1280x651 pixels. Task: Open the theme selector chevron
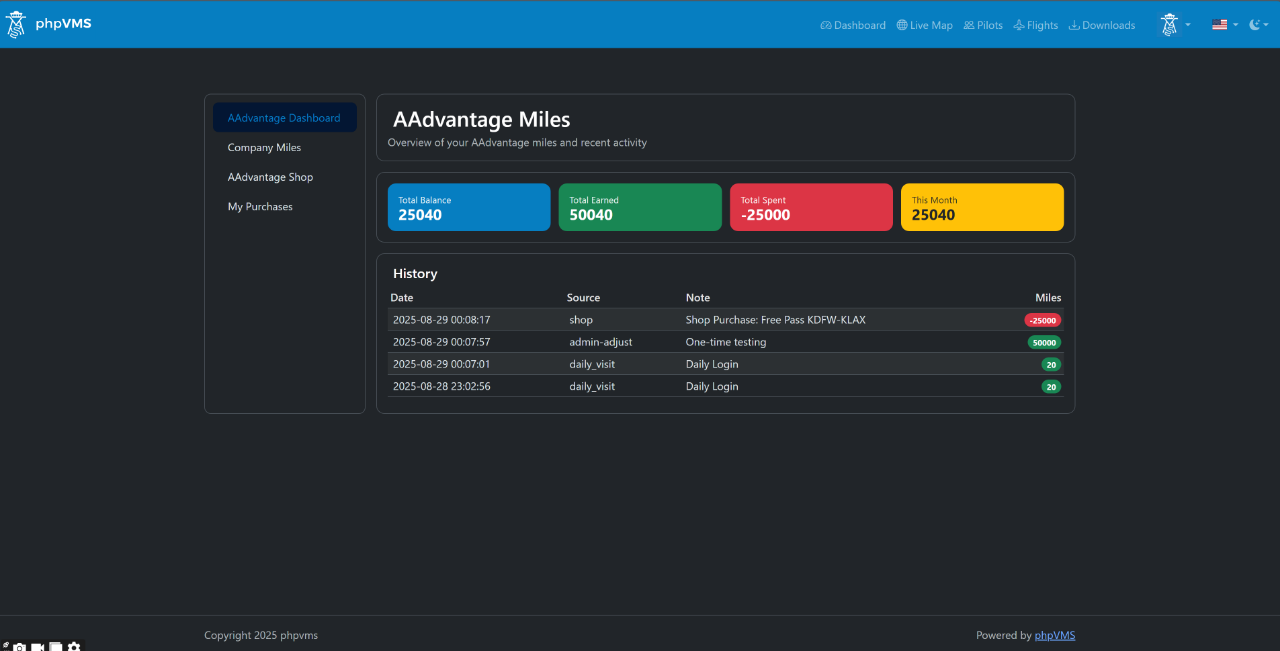(x=1264, y=25)
